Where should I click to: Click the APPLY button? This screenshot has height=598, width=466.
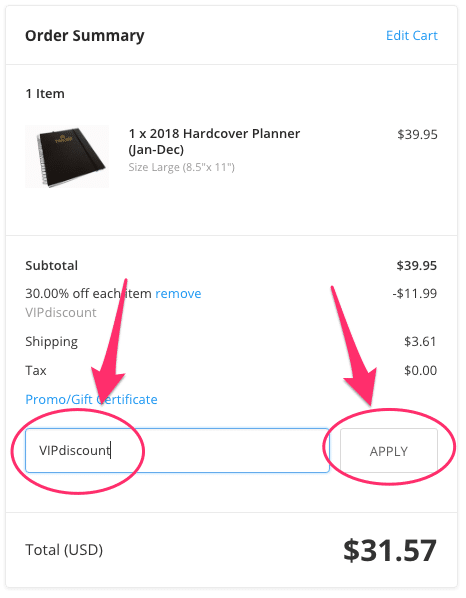(389, 451)
